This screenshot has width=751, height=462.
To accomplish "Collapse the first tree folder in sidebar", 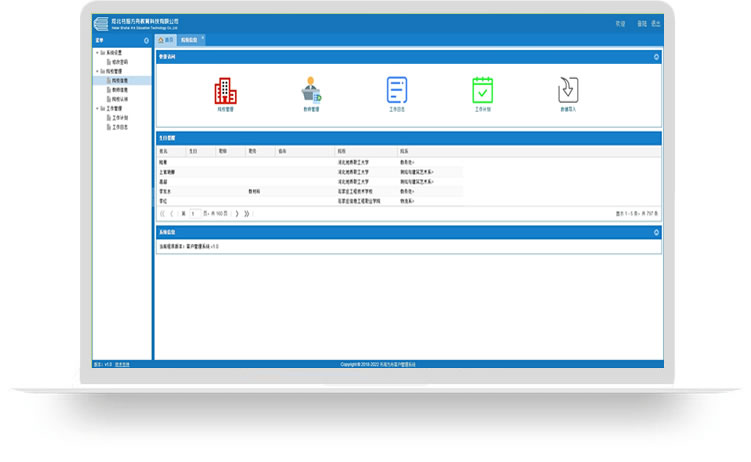I will coord(97,52).
